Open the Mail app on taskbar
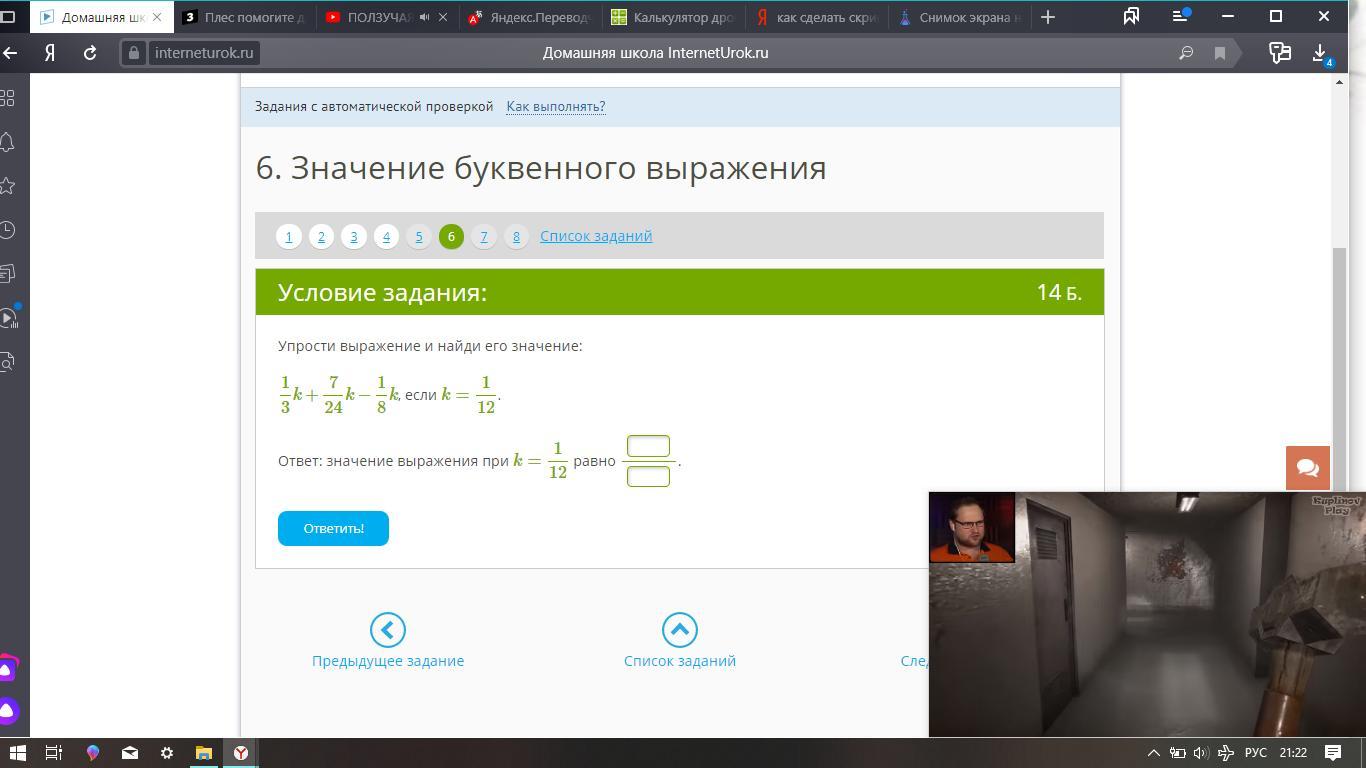The image size is (1366, 768). [x=130, y=753]
